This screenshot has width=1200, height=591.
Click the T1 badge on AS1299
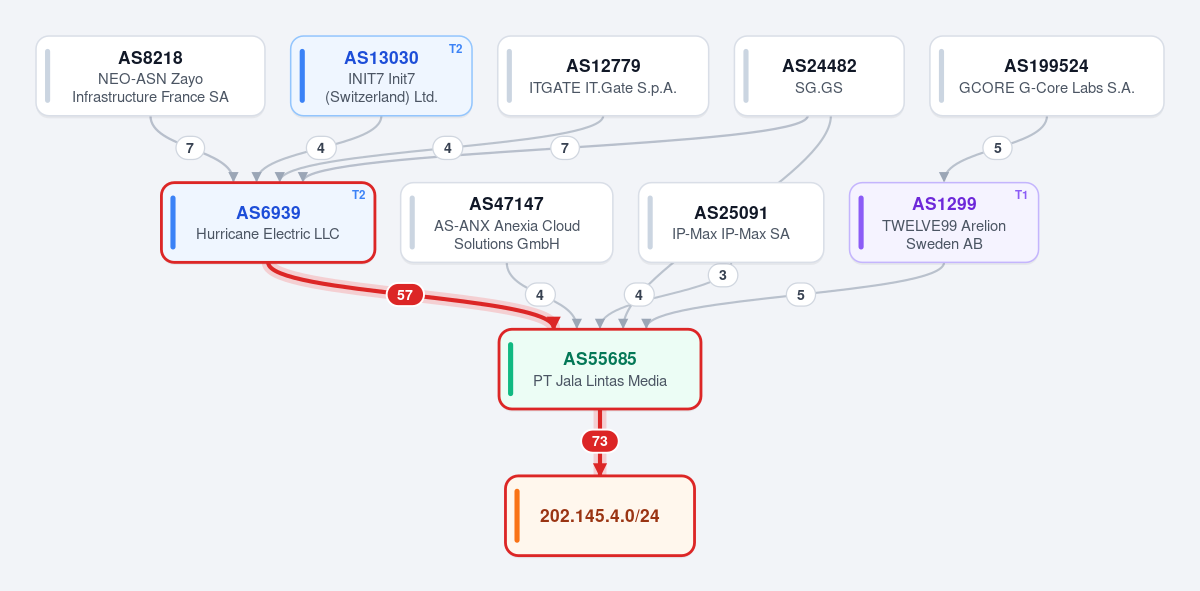(1021, 195)
